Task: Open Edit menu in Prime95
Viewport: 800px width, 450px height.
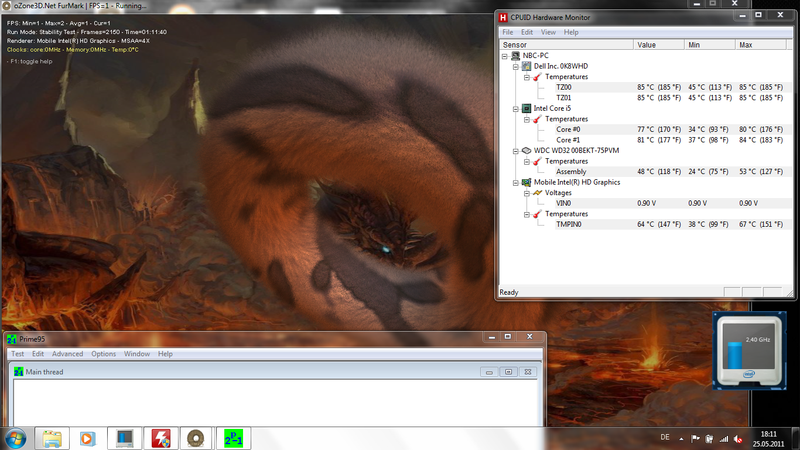Action: pos(38,354)
